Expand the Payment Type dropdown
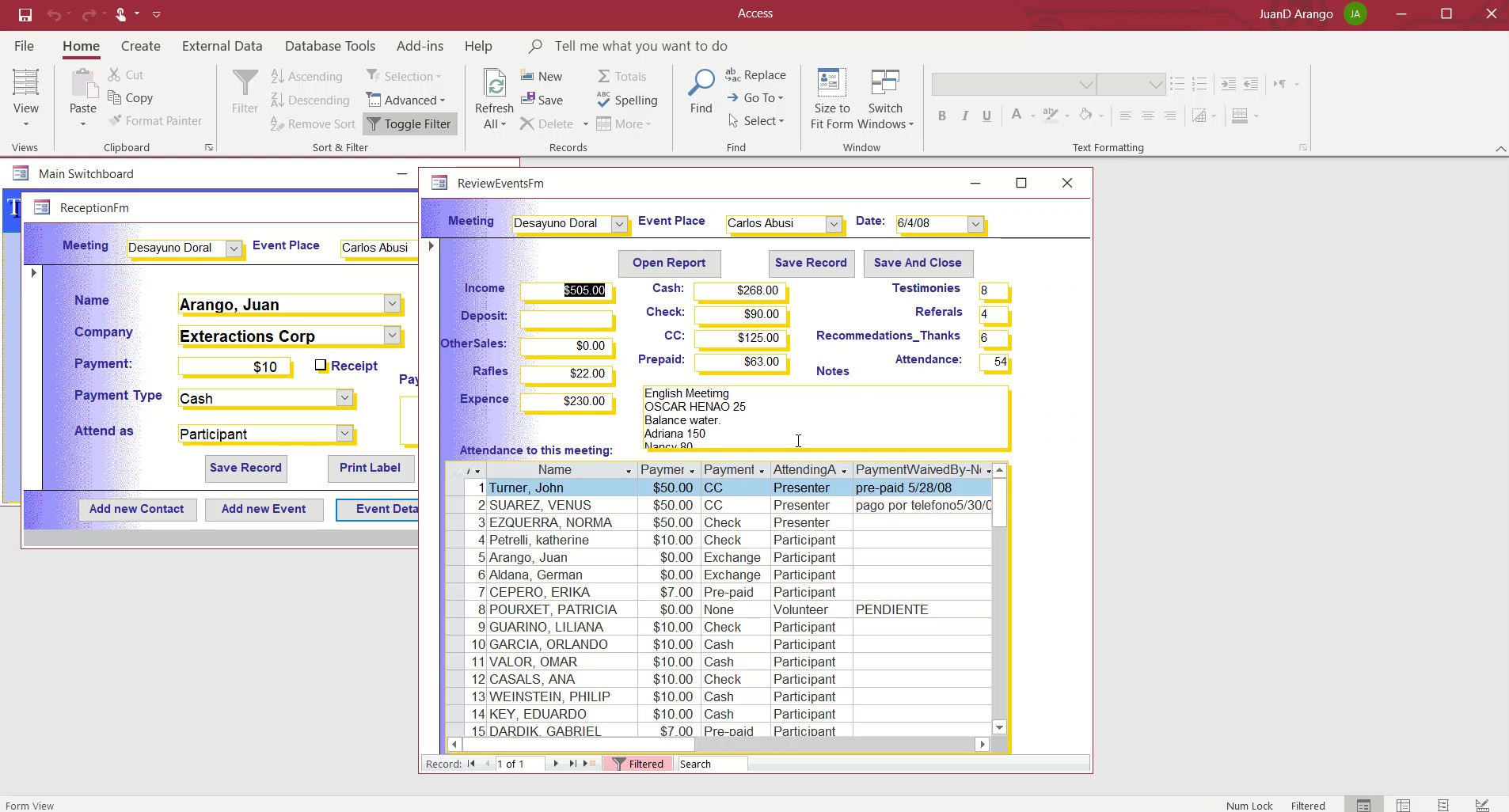 pos(344,397)
